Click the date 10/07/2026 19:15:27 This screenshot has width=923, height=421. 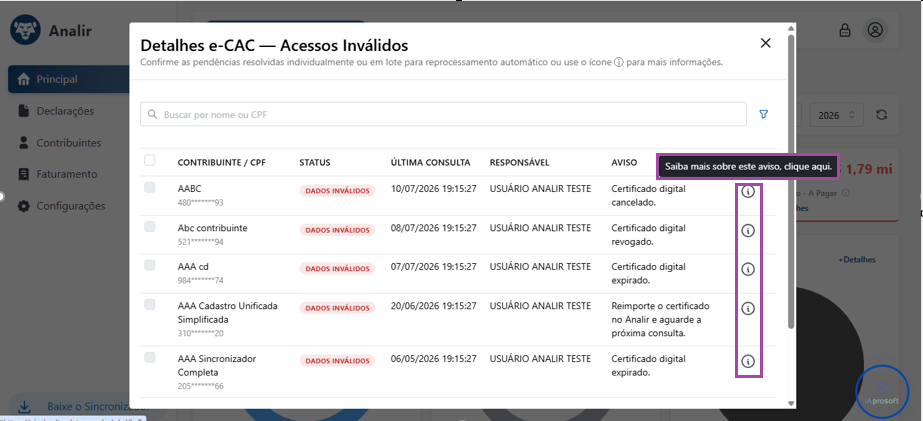pos(433,189)
